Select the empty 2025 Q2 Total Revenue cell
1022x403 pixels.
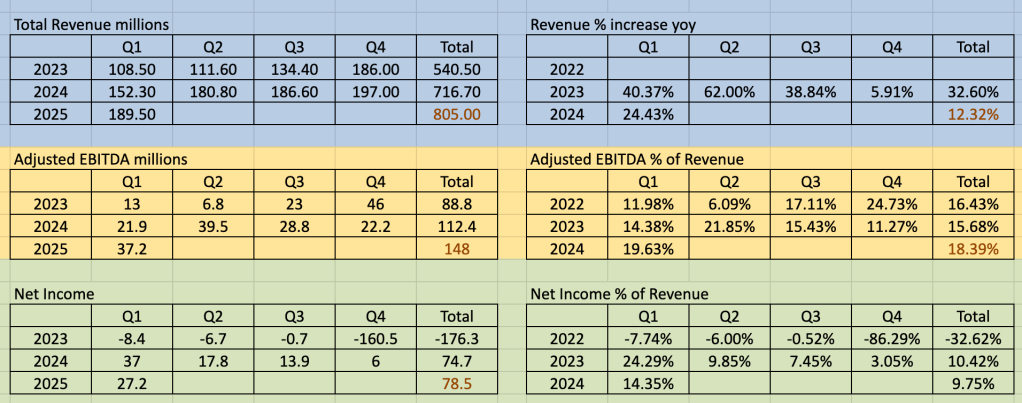[213, 115]
